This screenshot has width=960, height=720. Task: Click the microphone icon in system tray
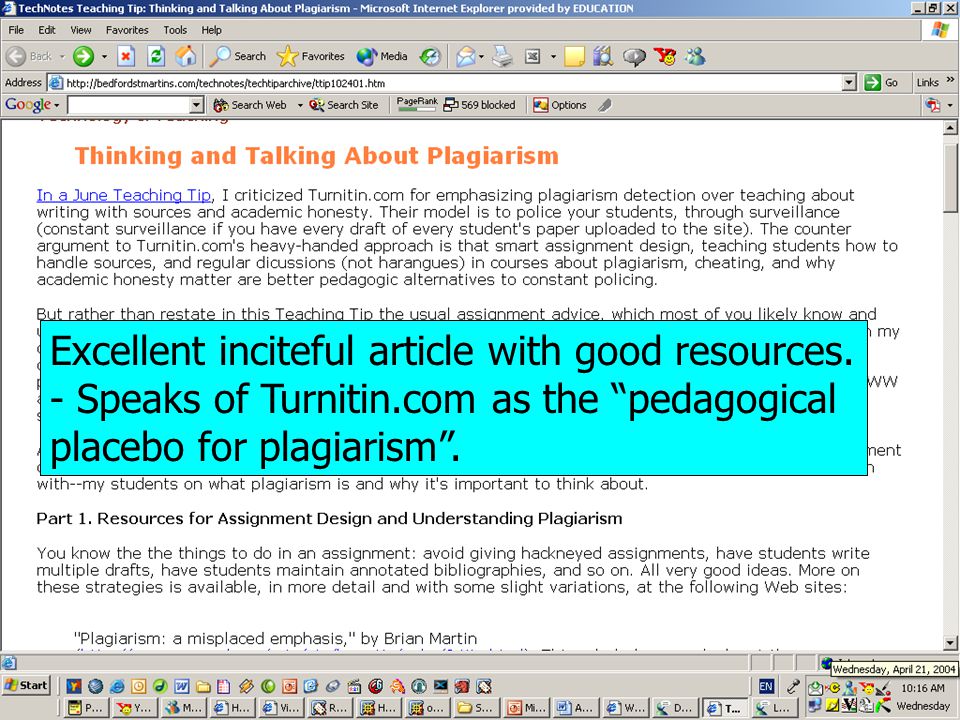793,686
